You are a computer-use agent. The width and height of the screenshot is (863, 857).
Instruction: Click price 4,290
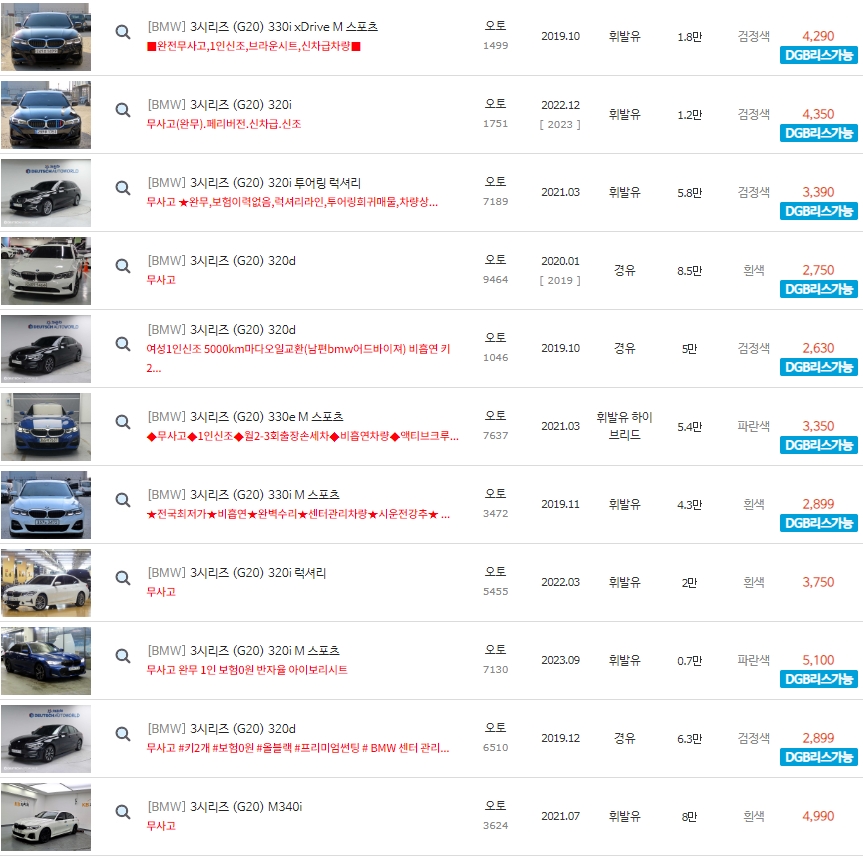[818, 36]
